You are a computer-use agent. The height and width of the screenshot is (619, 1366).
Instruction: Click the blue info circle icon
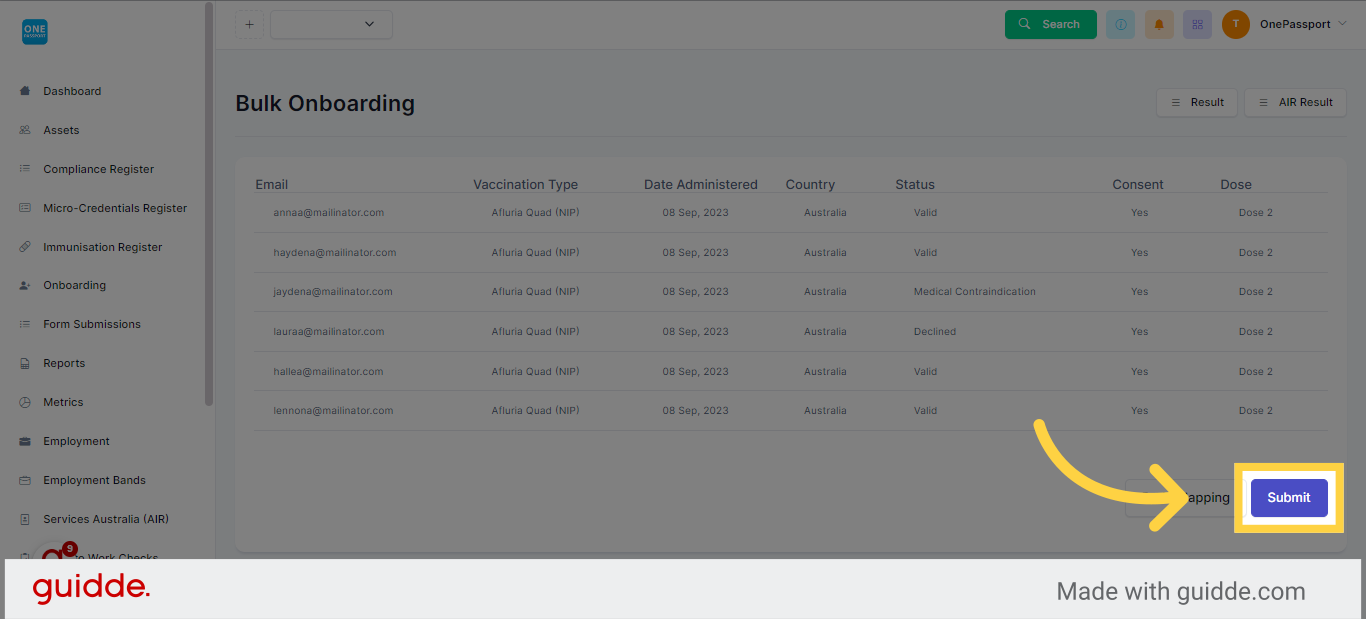click(x=1120, y=25)
